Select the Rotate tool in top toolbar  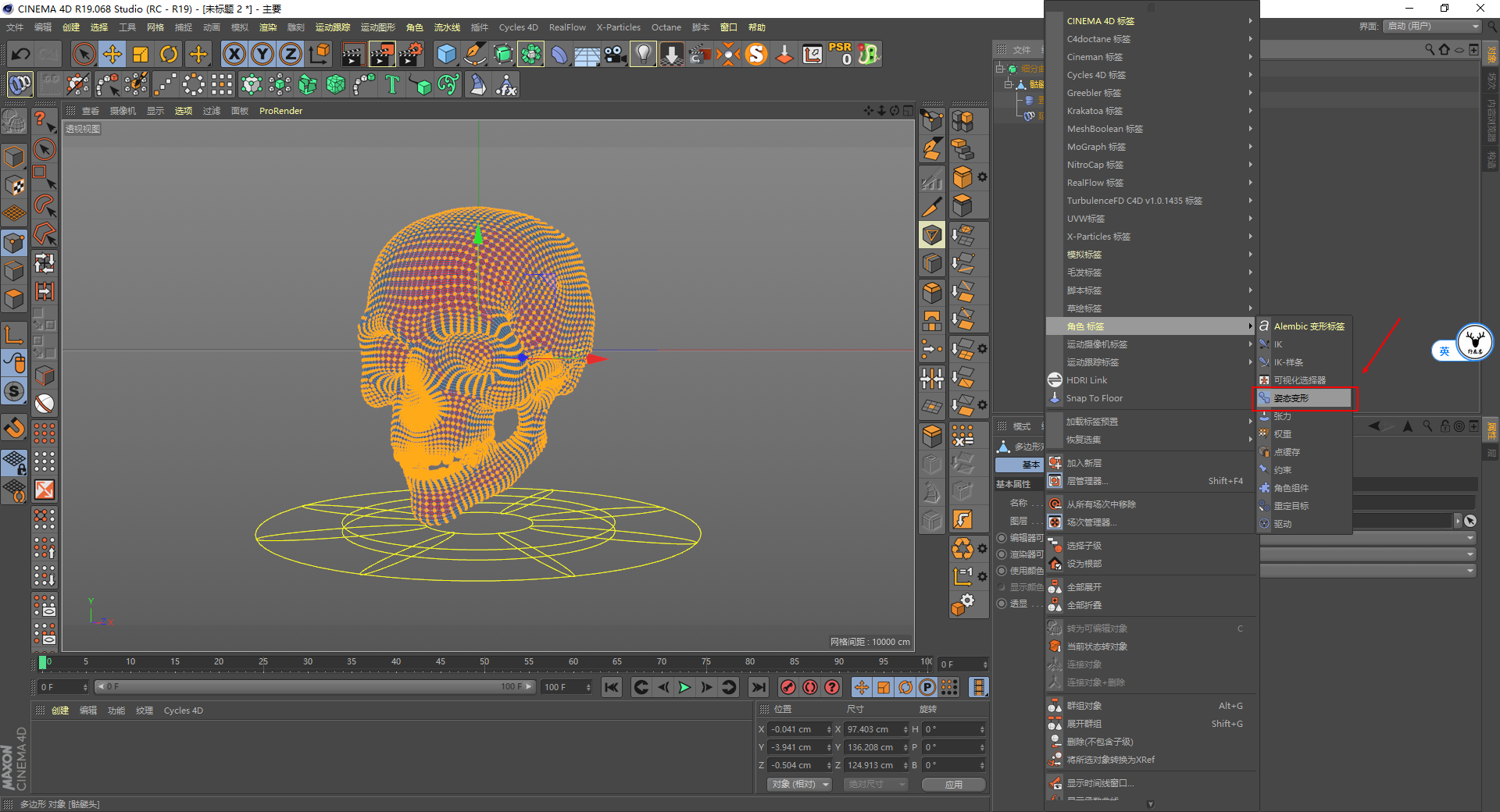click(169, 54)
